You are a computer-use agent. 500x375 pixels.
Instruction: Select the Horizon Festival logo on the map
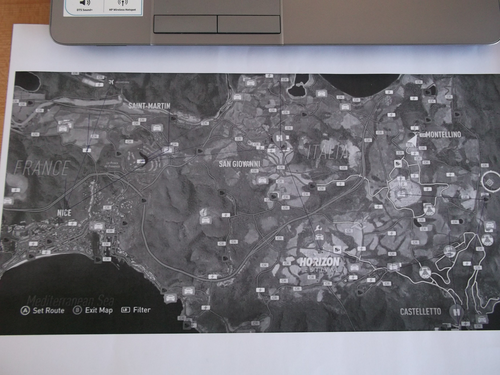[x=319, y=264]
